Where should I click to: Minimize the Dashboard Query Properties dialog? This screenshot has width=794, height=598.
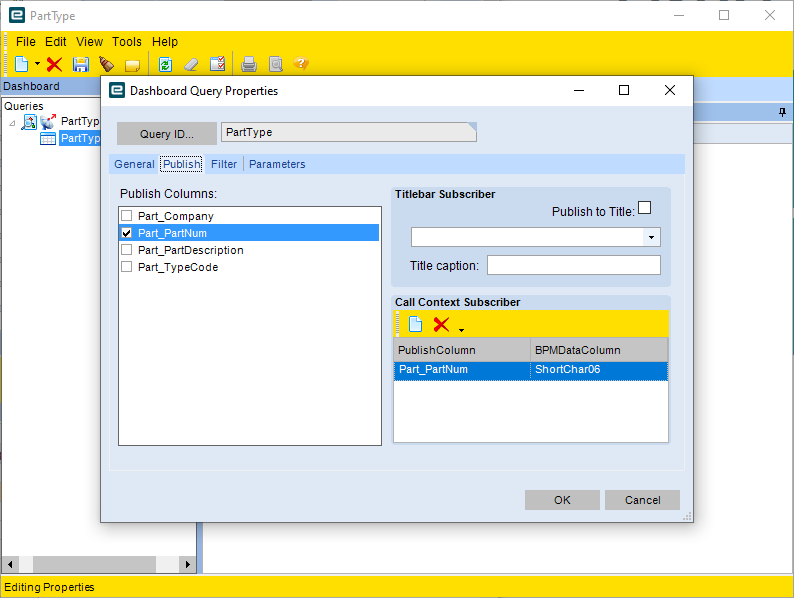point(579,90)
